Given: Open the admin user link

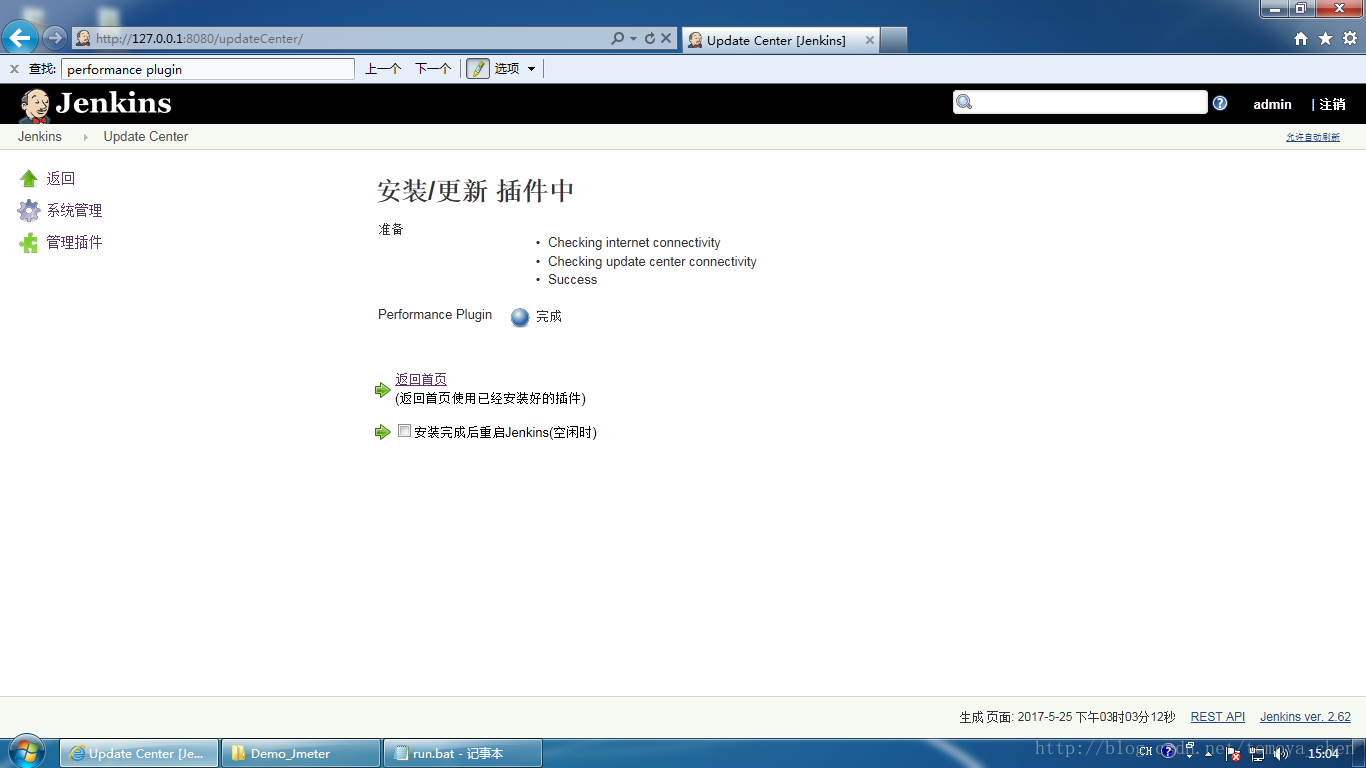Looking at the screenshot, I should 1272,104.
